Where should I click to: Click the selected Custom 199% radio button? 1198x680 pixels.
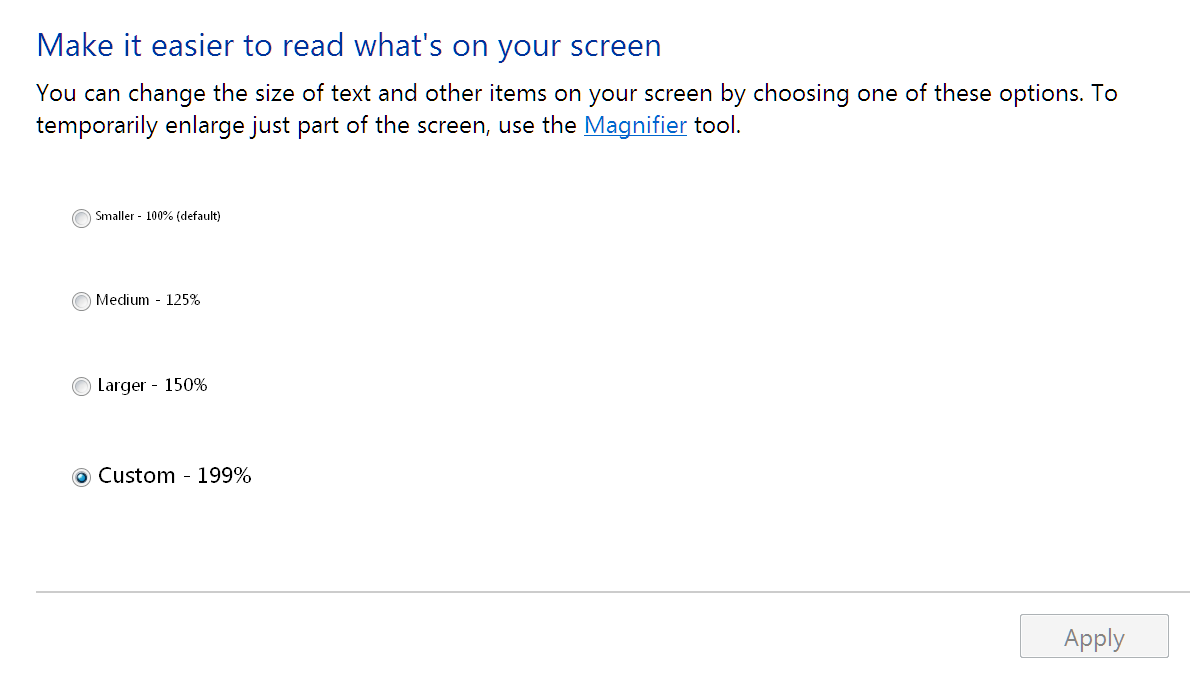click(81, 478)
